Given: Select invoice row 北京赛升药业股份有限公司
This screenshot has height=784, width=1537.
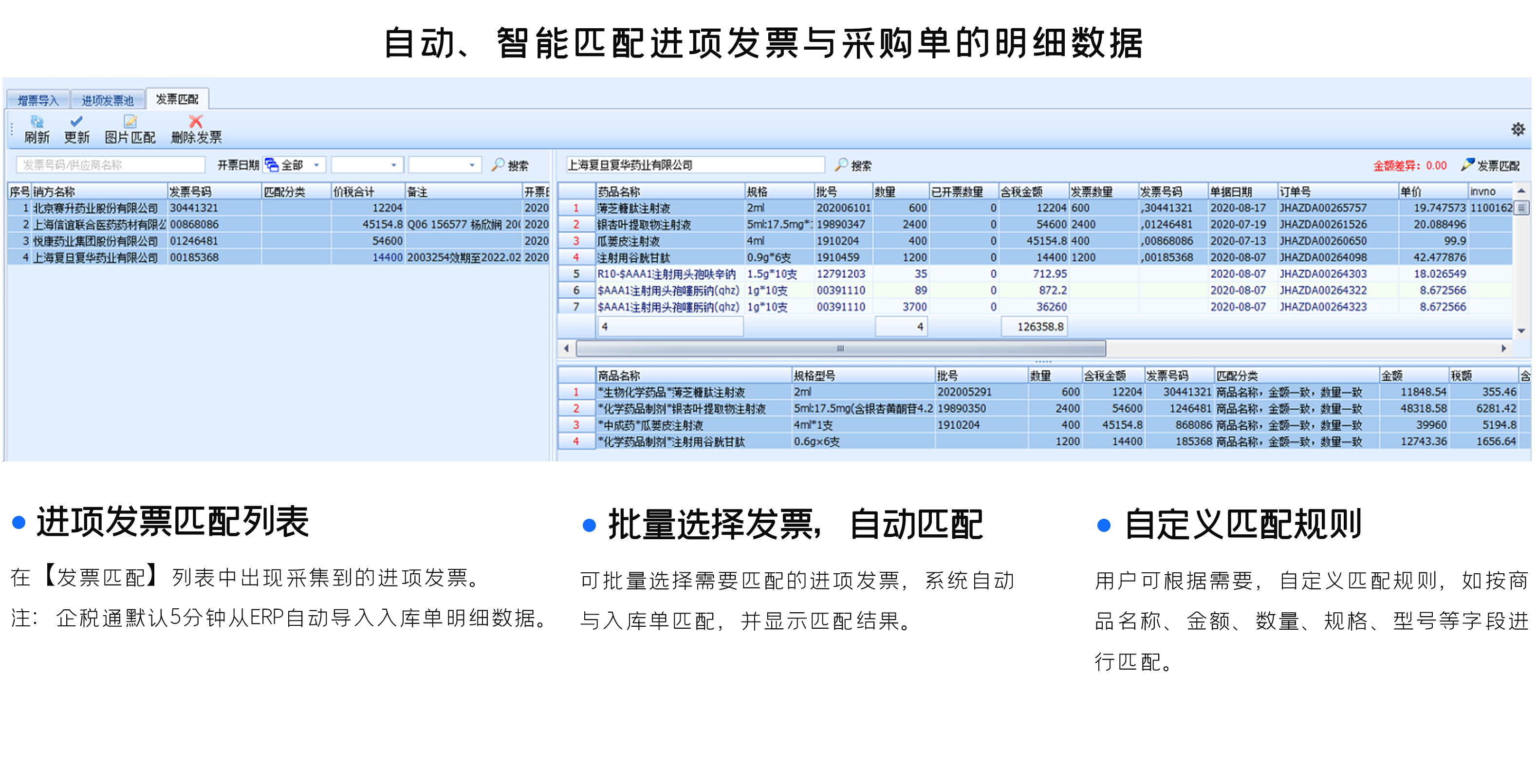Looking at the screenshot, I should tap(278, 208).
